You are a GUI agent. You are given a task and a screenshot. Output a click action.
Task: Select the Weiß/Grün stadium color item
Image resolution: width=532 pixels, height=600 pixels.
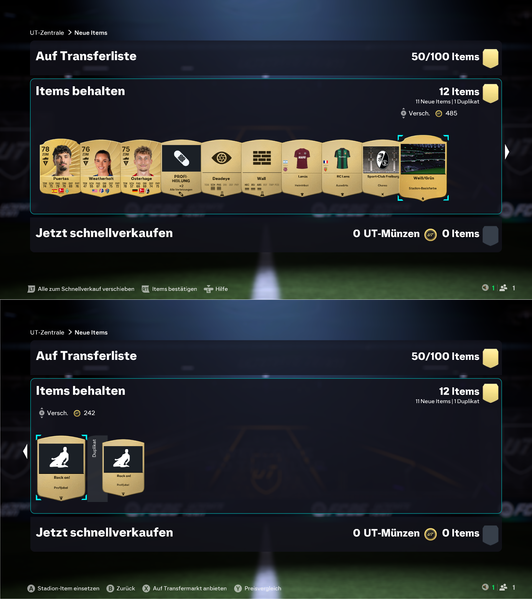point(423,167)
